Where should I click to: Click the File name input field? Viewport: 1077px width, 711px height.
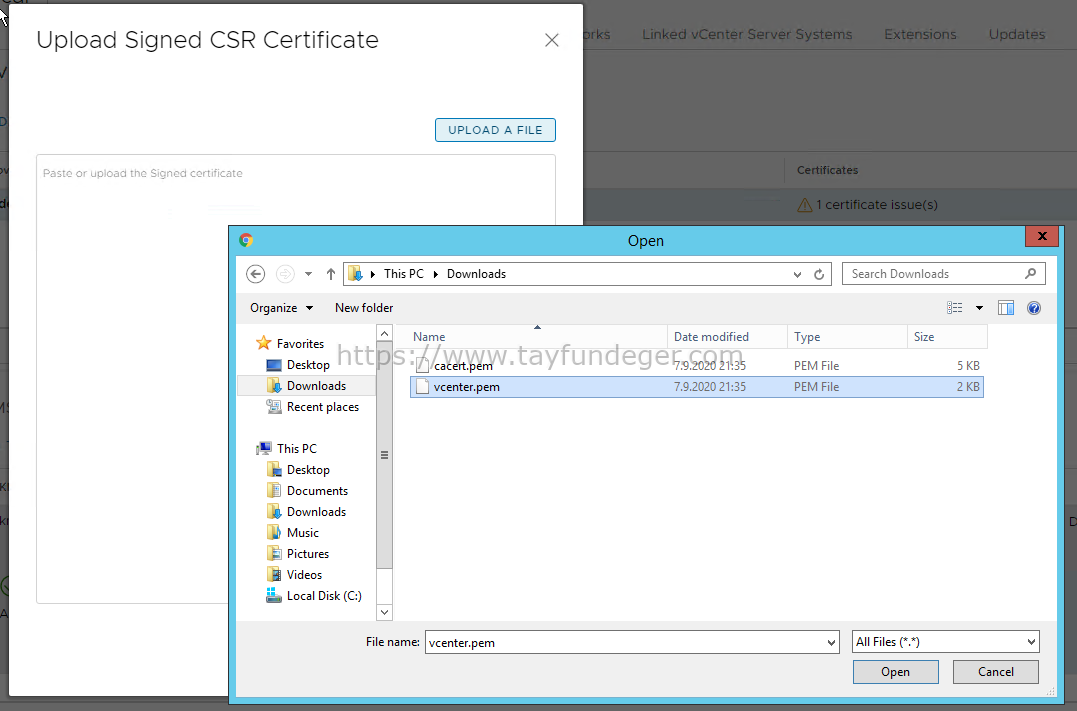click(625, 642)
